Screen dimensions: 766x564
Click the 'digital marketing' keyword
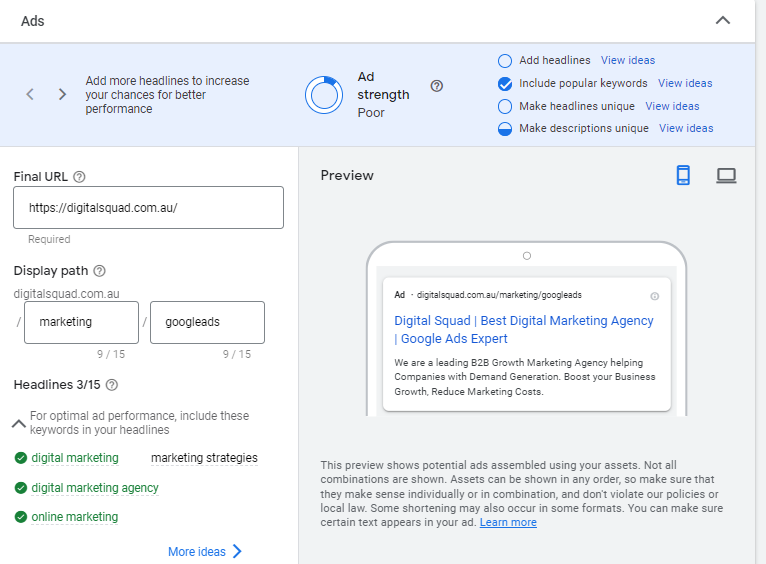click(x=75, y=458)
